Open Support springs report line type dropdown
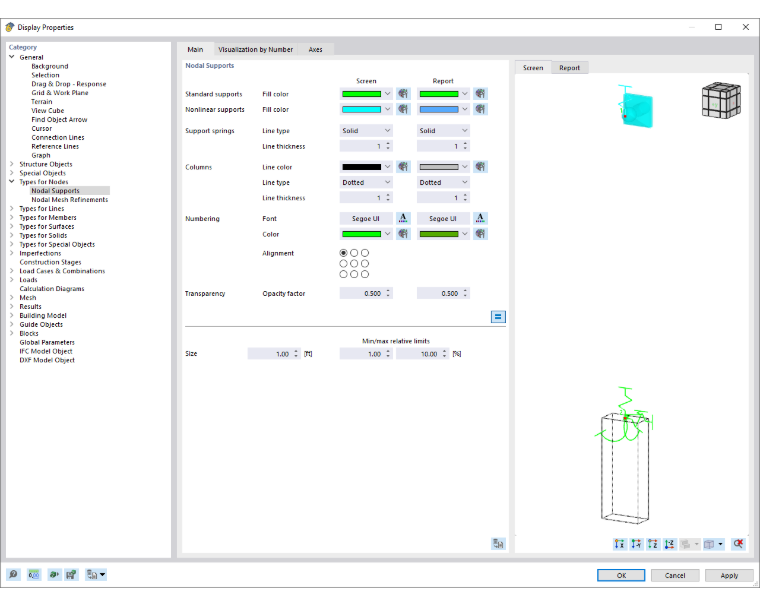Image resolution: width=760 pixels, height=606 pixels. [443, 130]
